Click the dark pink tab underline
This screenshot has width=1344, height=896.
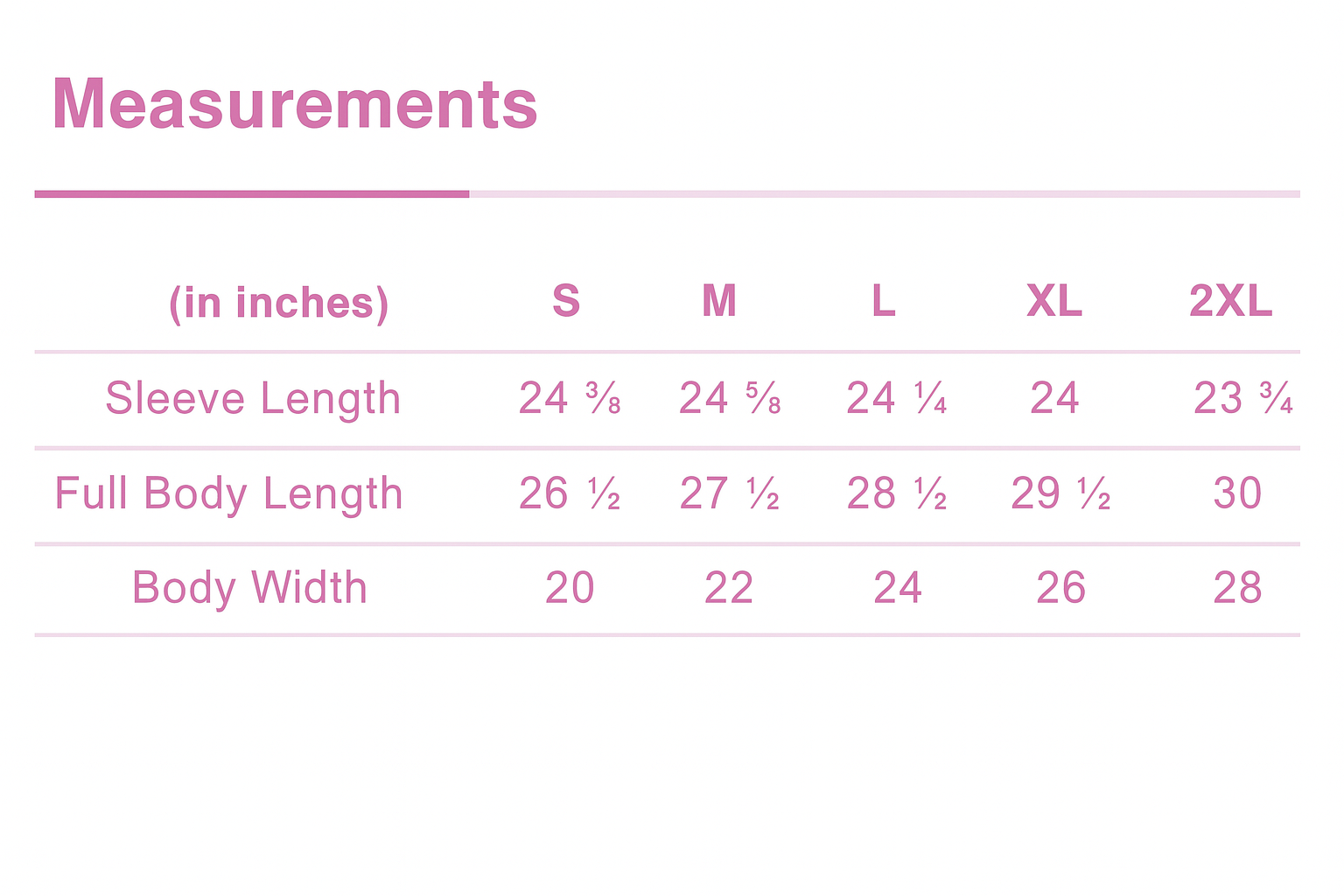[251, 194]
